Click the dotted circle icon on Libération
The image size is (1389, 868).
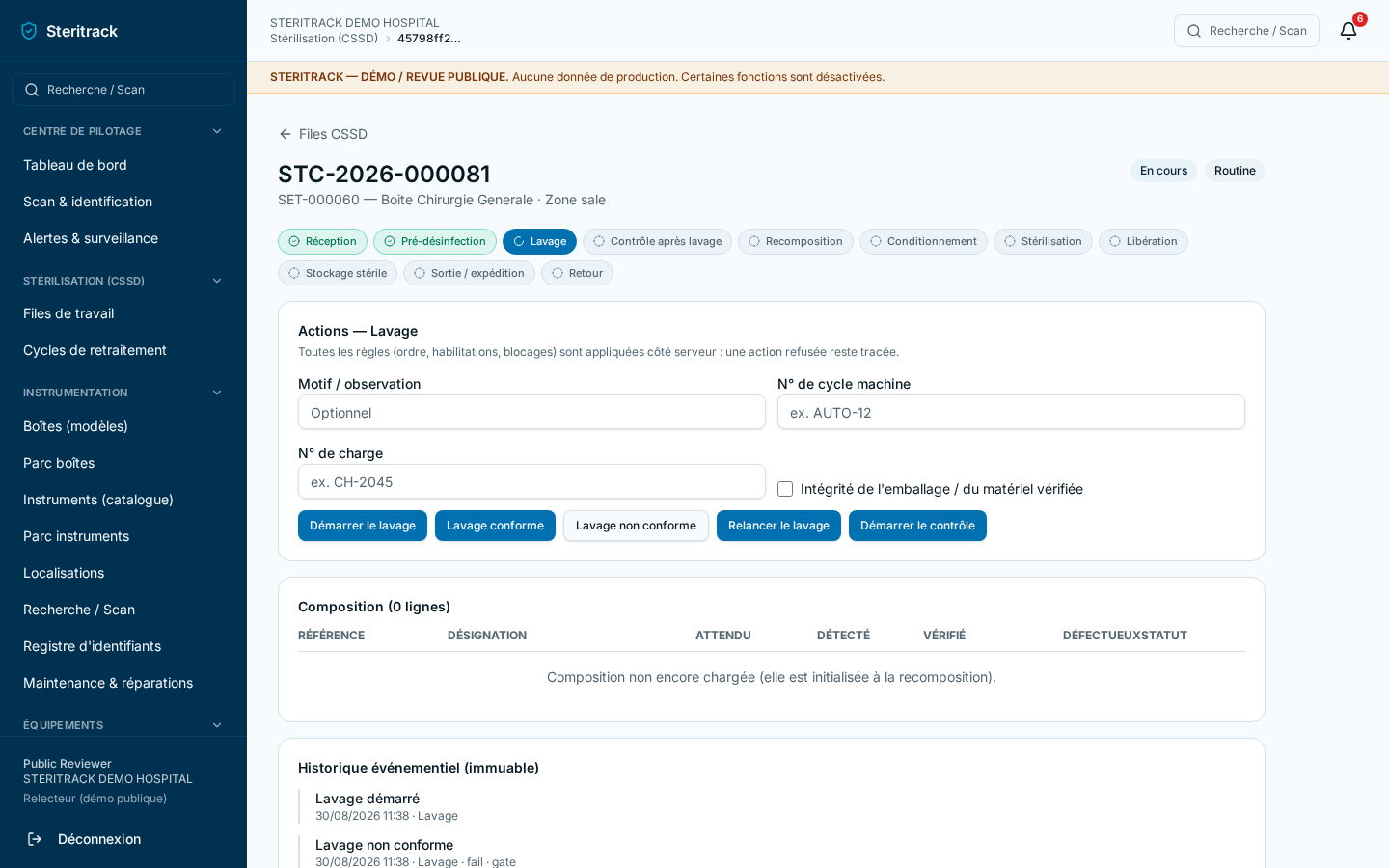click(x=1115, y=241)
